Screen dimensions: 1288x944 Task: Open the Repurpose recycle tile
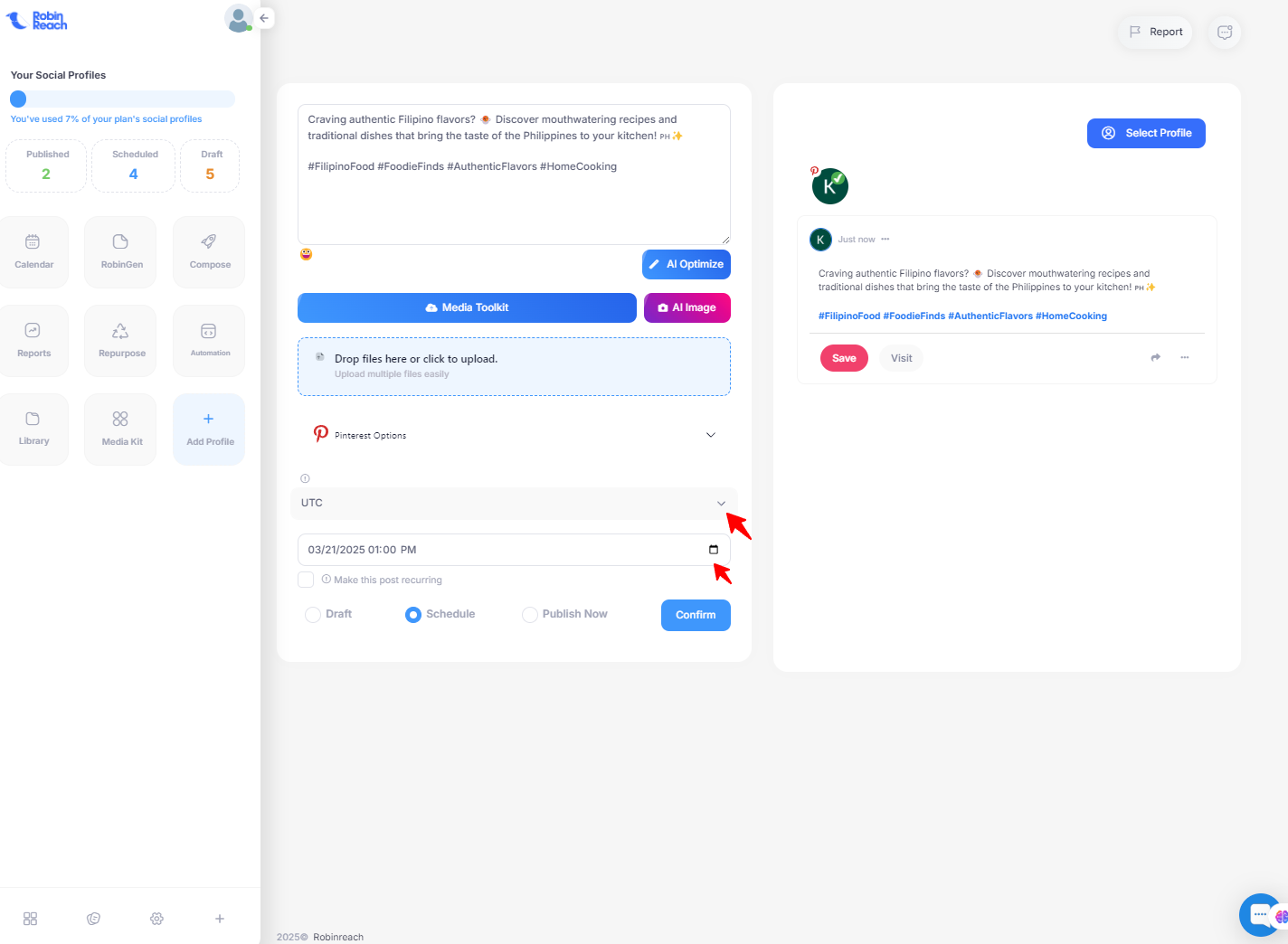(120, 341)
